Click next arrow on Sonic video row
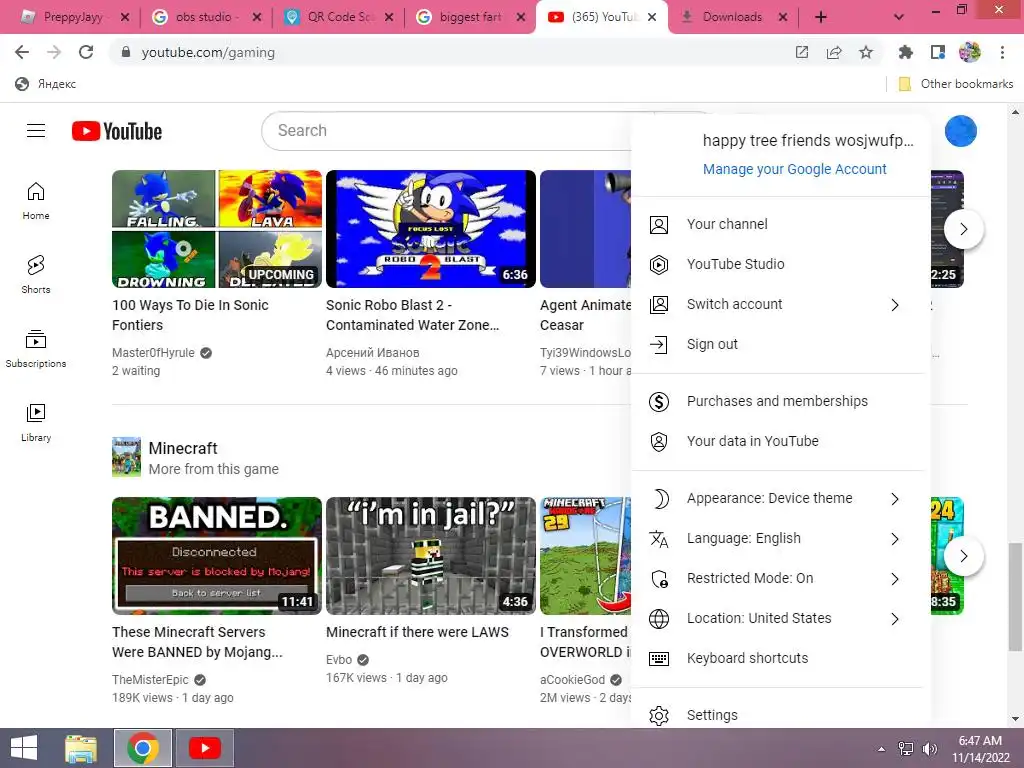Image resolution: width=1024 pixels, height=768 pixels. [963, 229]
